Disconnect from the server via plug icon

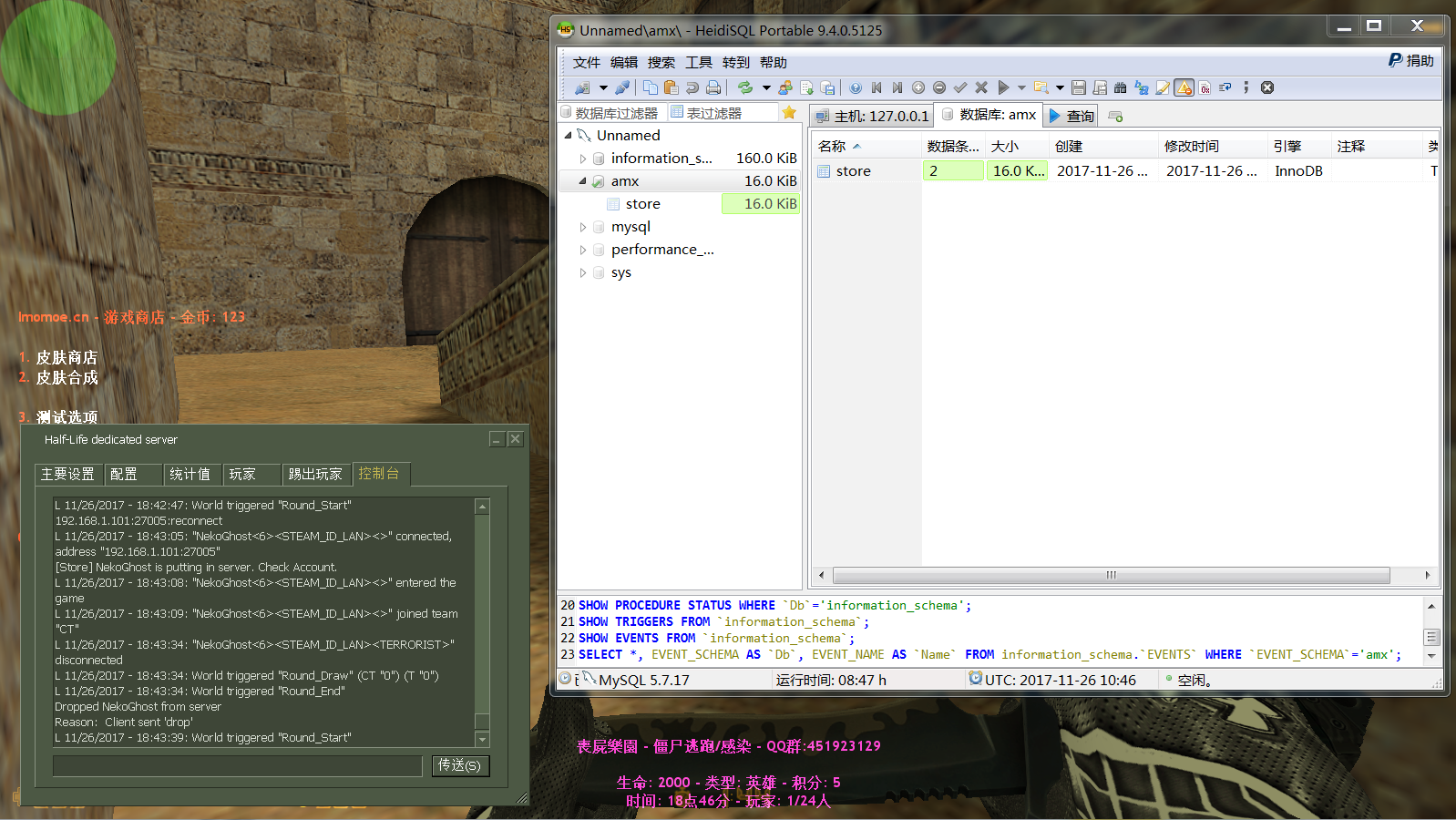pyautogui.click(x=622, y=87)
